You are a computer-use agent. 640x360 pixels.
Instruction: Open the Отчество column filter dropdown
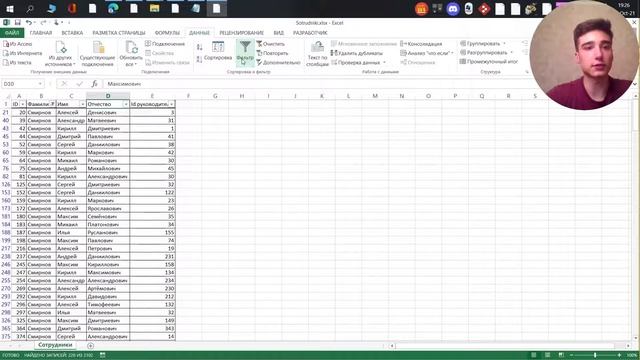tap(126, 104)
